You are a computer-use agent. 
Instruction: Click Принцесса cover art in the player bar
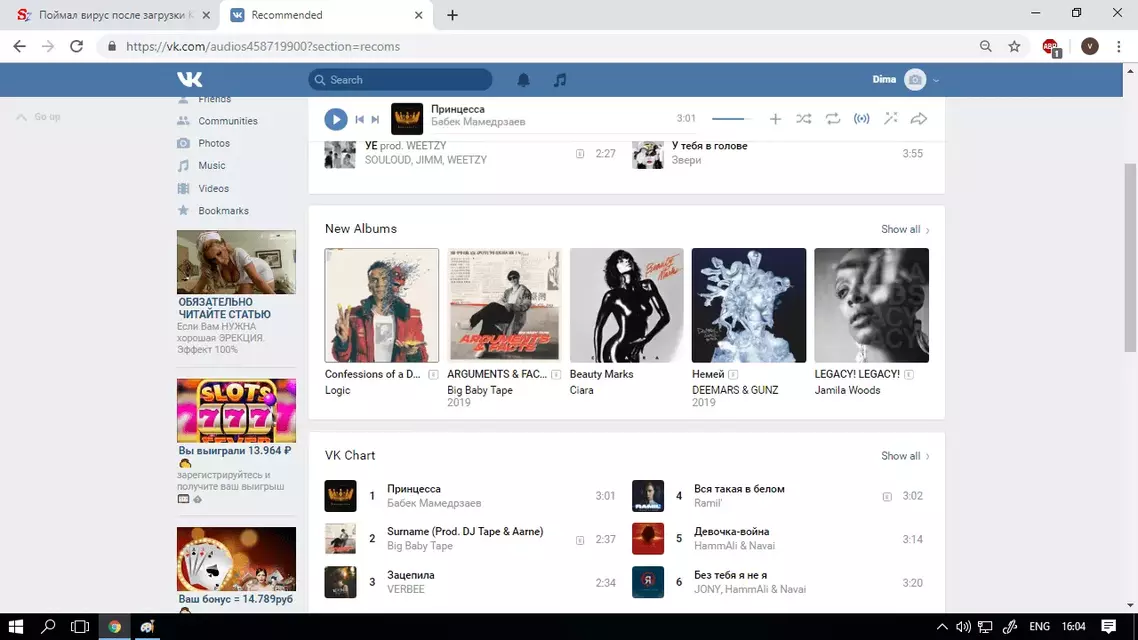407,119
